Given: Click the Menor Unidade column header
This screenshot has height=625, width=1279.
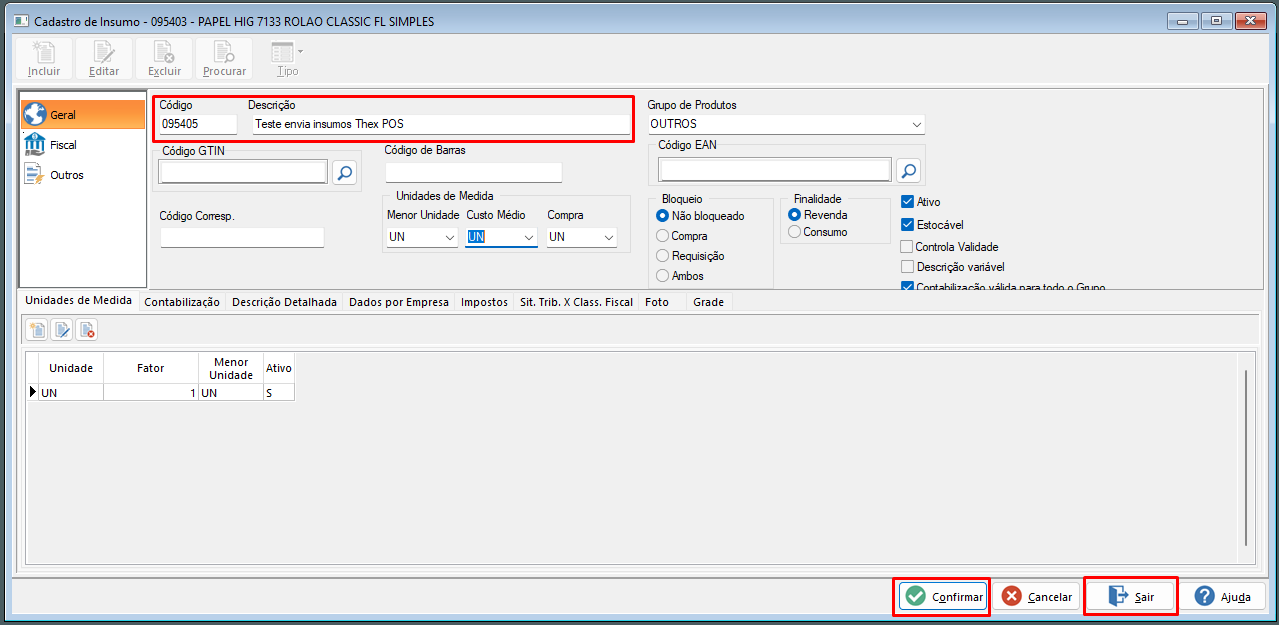Looking at the screenshot, I should click(x=231, y=368).
